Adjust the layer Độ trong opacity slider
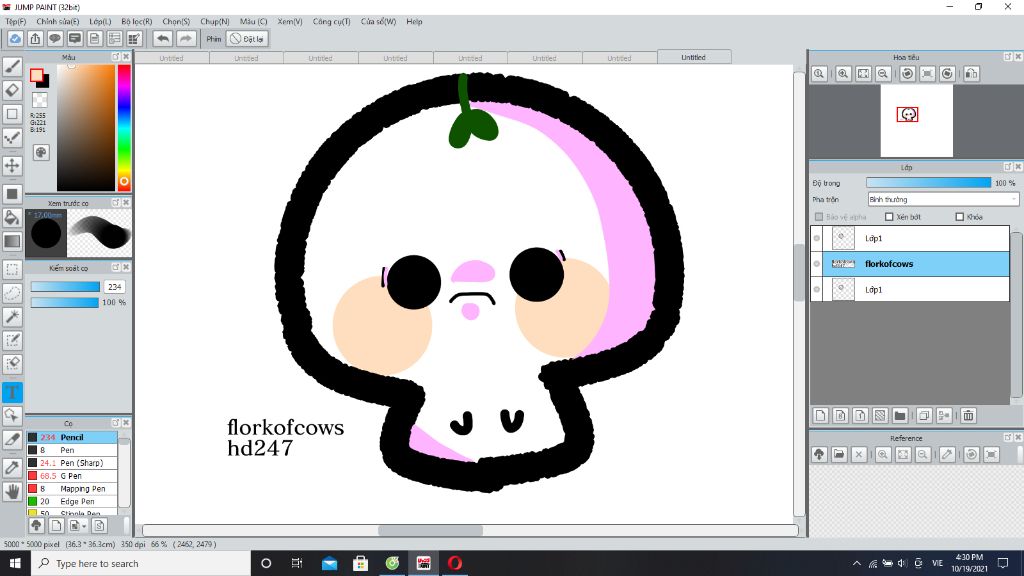Viewport: 1024px width, 576px height. click(x=928, y=183)
